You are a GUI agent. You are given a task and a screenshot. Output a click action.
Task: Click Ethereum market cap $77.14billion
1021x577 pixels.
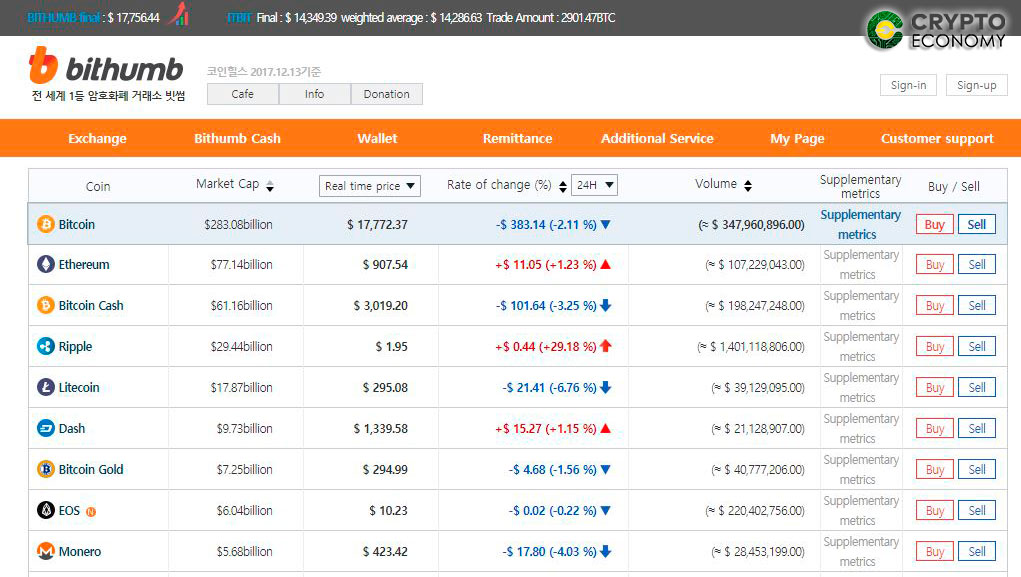(242, 264)
